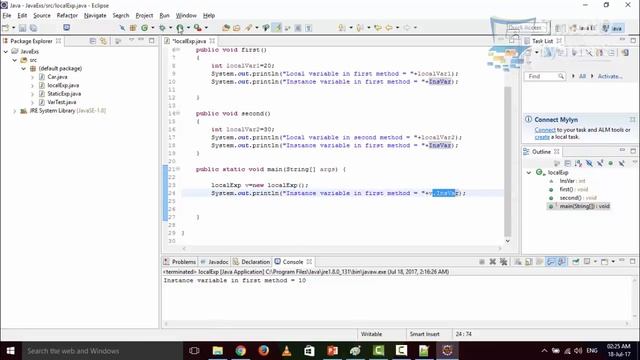Open the File menu

(x=7, y=16)
